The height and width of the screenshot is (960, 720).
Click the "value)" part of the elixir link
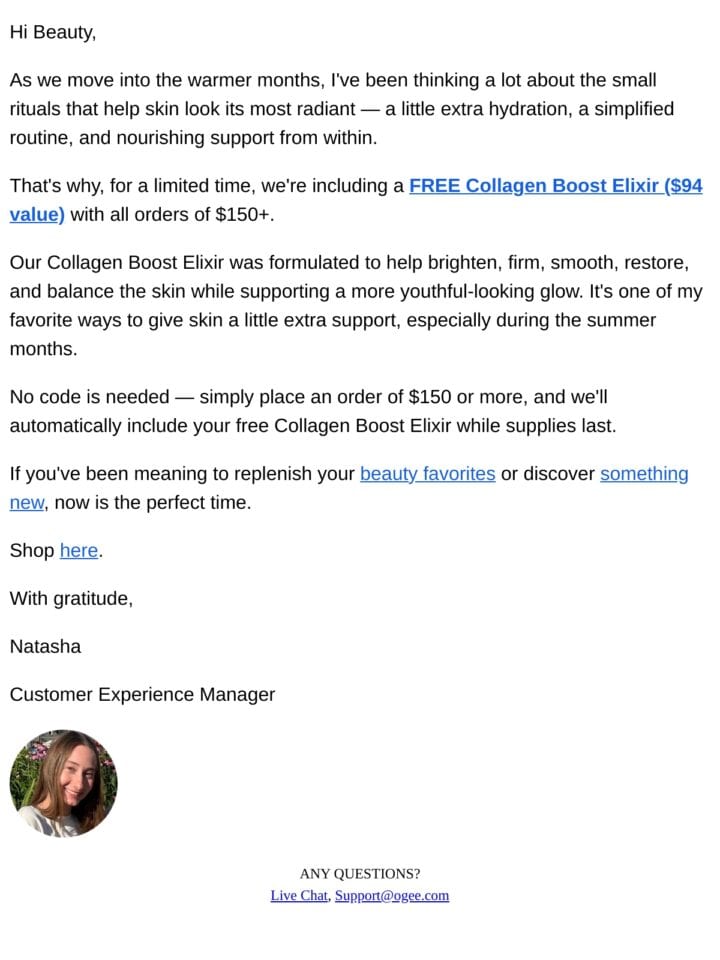[37, 215]
